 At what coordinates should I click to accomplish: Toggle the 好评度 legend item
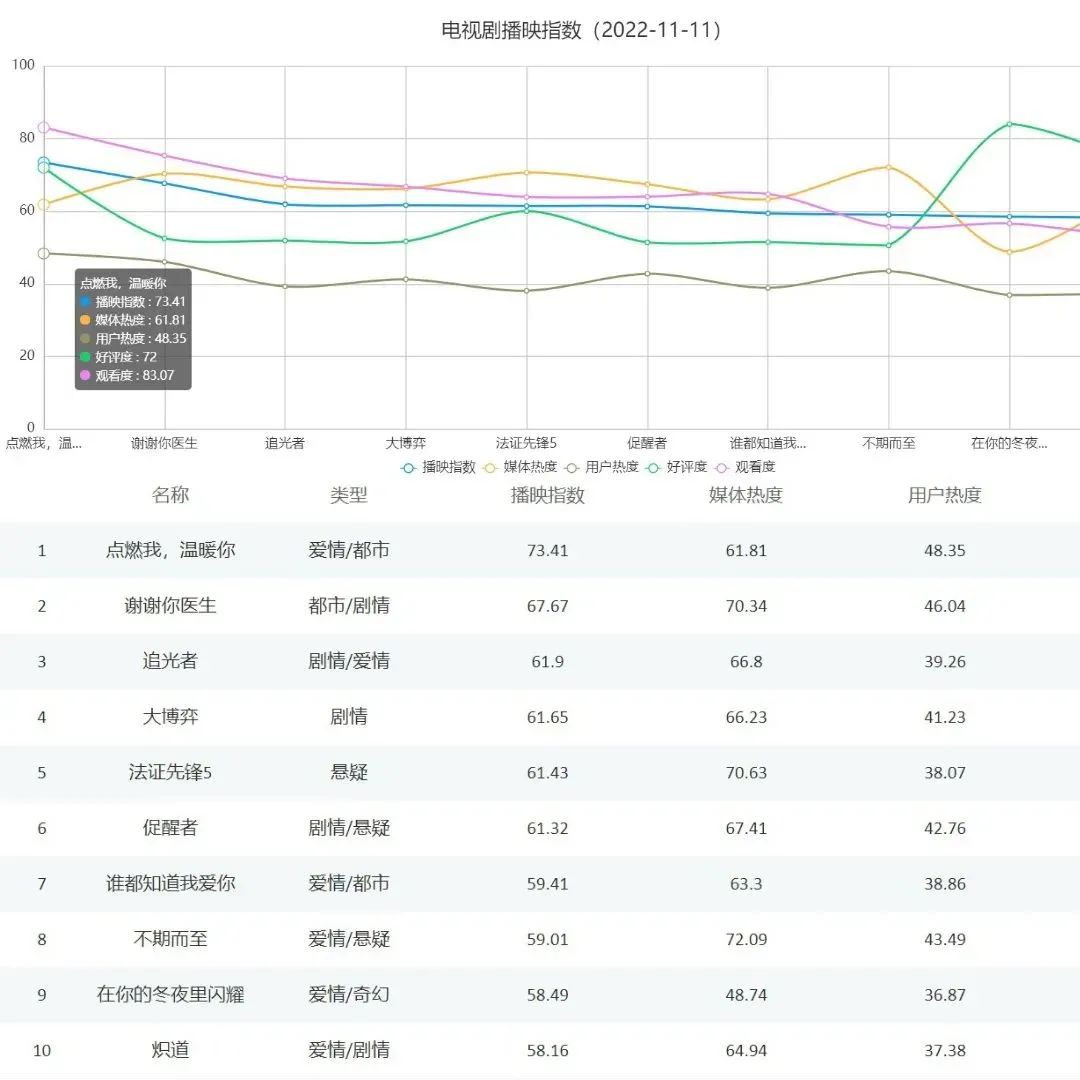tap(680, 467)
